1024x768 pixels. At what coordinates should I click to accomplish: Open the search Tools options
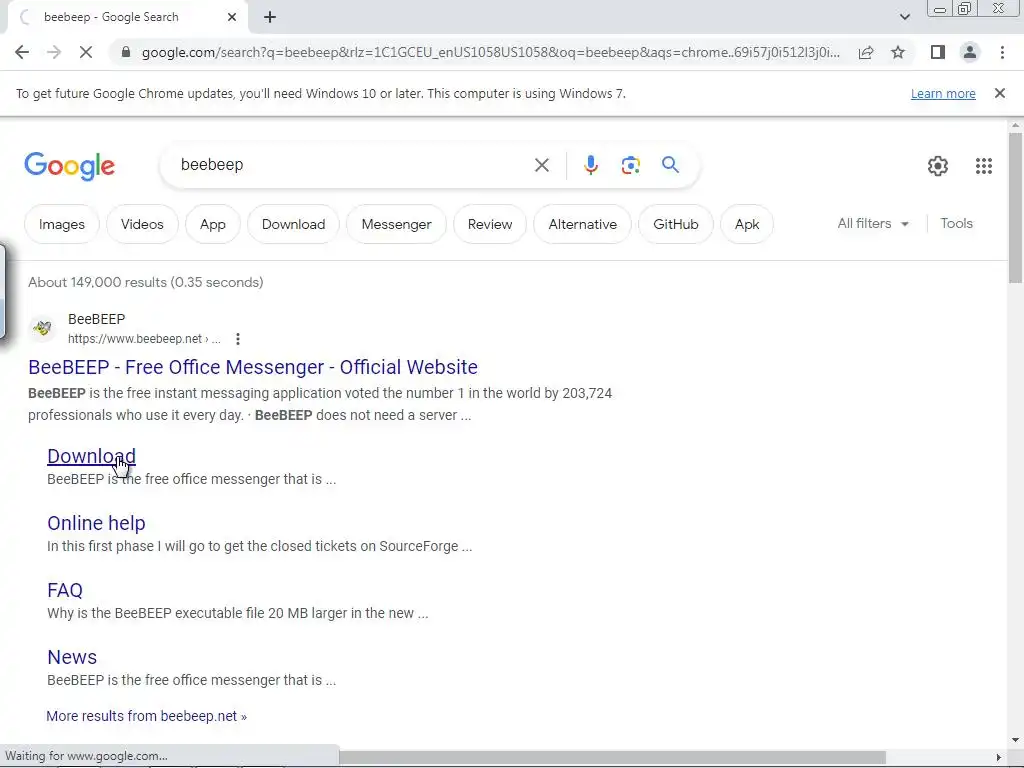click(x=956, y=223)
